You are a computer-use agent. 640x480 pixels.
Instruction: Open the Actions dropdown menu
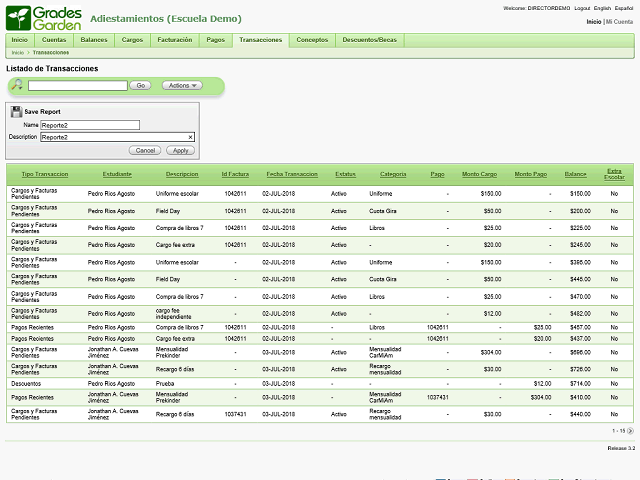point(182,86)
